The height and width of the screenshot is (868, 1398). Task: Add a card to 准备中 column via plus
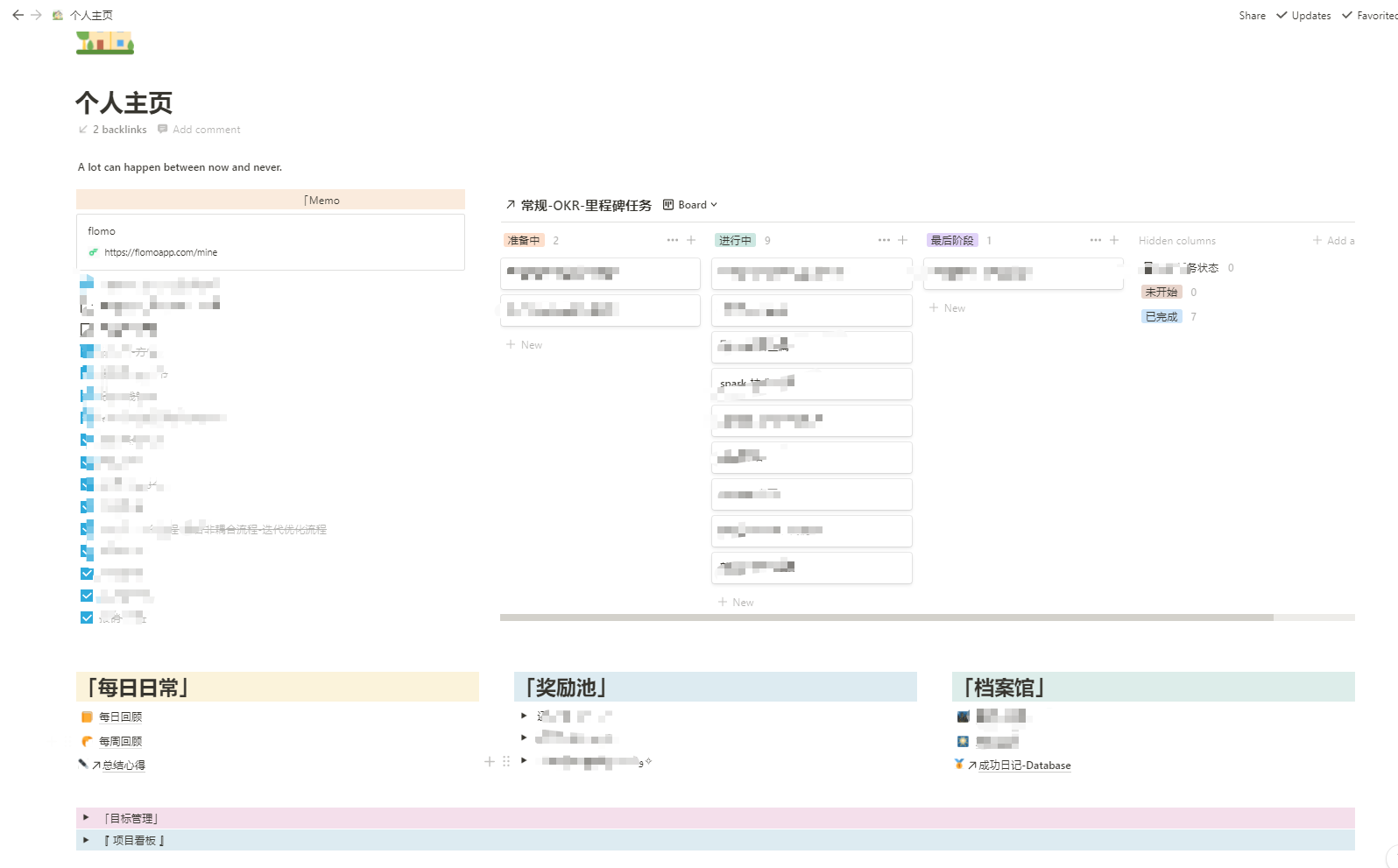(691, 240)
